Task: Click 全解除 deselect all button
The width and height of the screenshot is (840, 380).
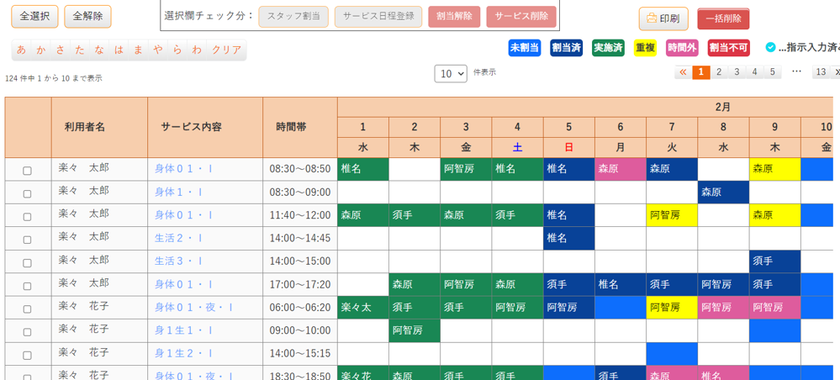Action: pos(88,17)
